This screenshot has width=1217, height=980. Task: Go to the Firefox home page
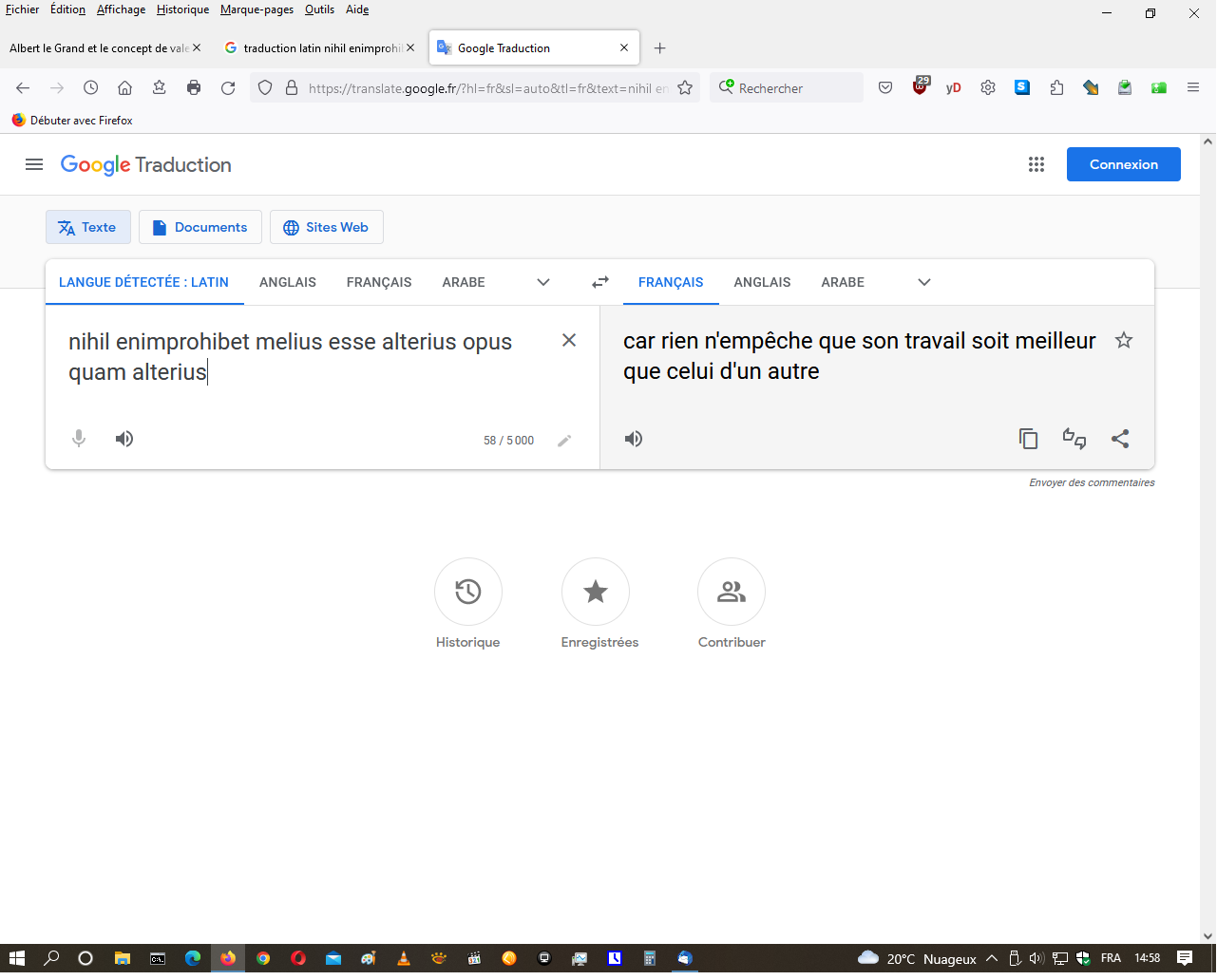[x=124, y=87]
